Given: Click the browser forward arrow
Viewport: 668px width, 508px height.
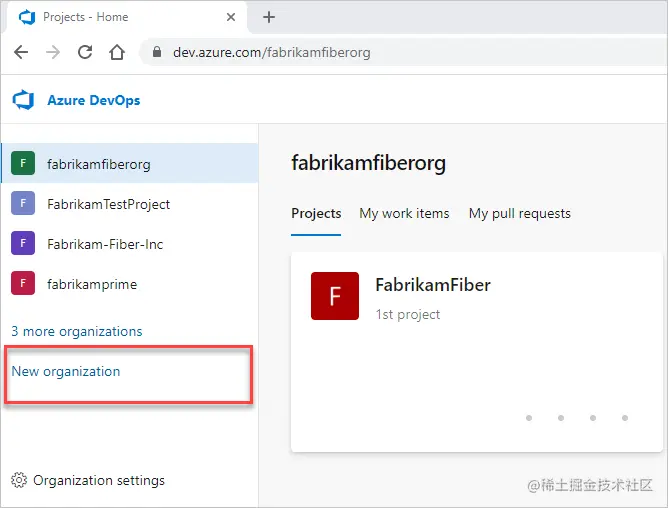Looking at the screenshot, I should coord(53,52).
